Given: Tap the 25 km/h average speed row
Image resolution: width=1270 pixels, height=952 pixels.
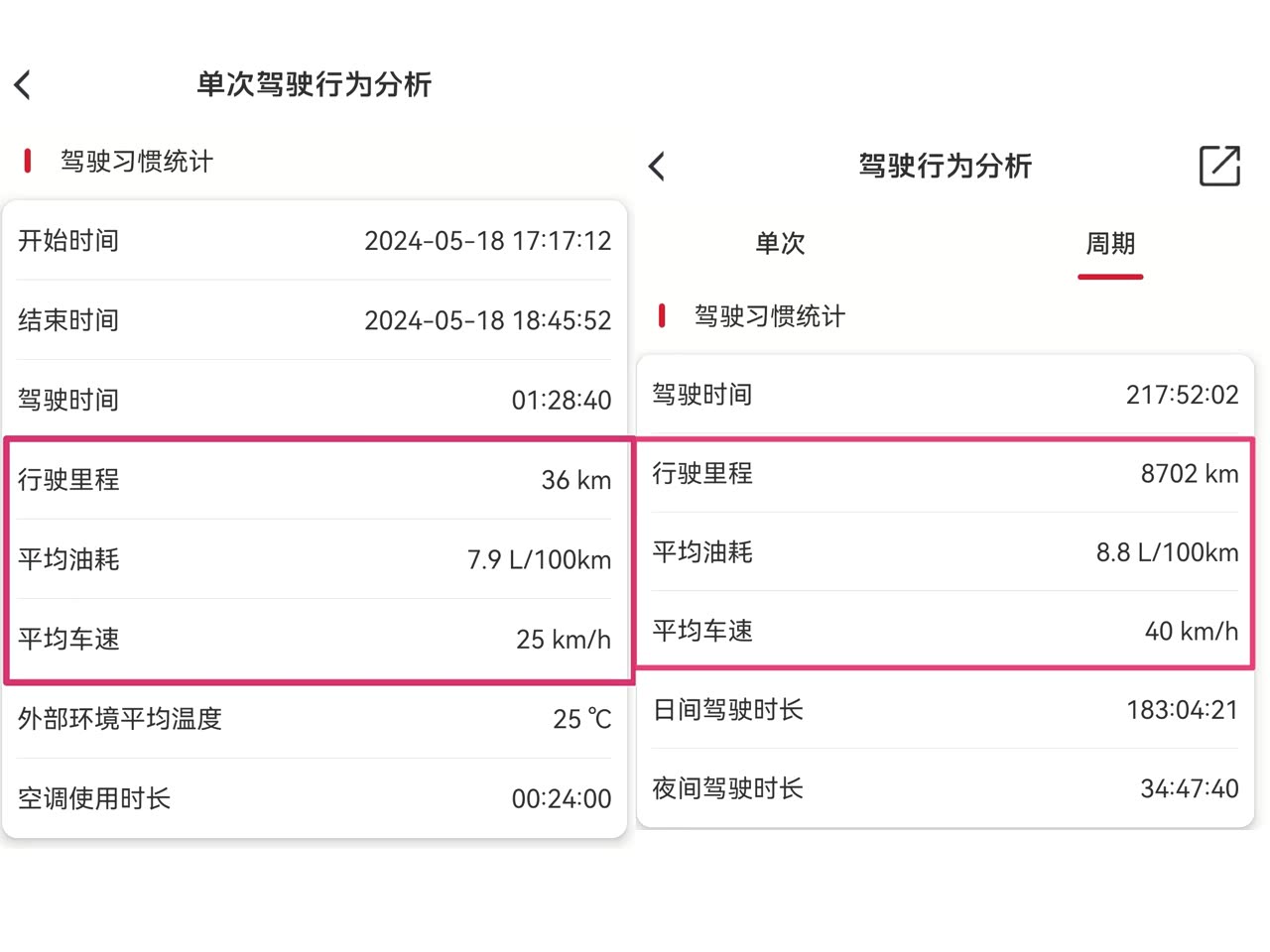Looking at the screenshot, I should (314, 640).
